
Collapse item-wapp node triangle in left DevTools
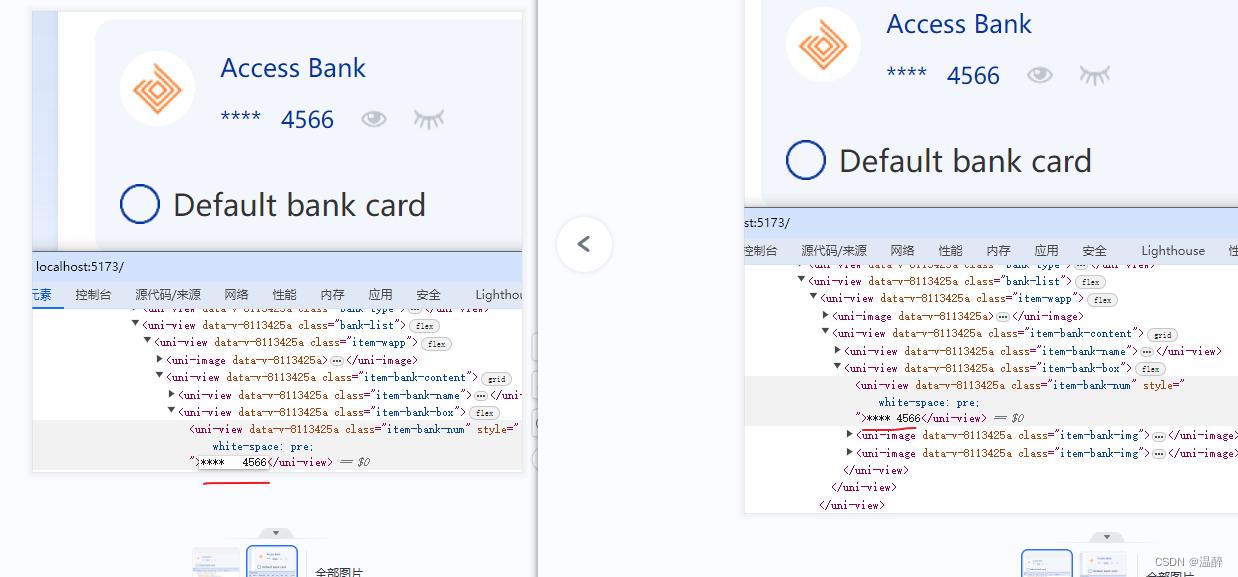coord(147,341)
